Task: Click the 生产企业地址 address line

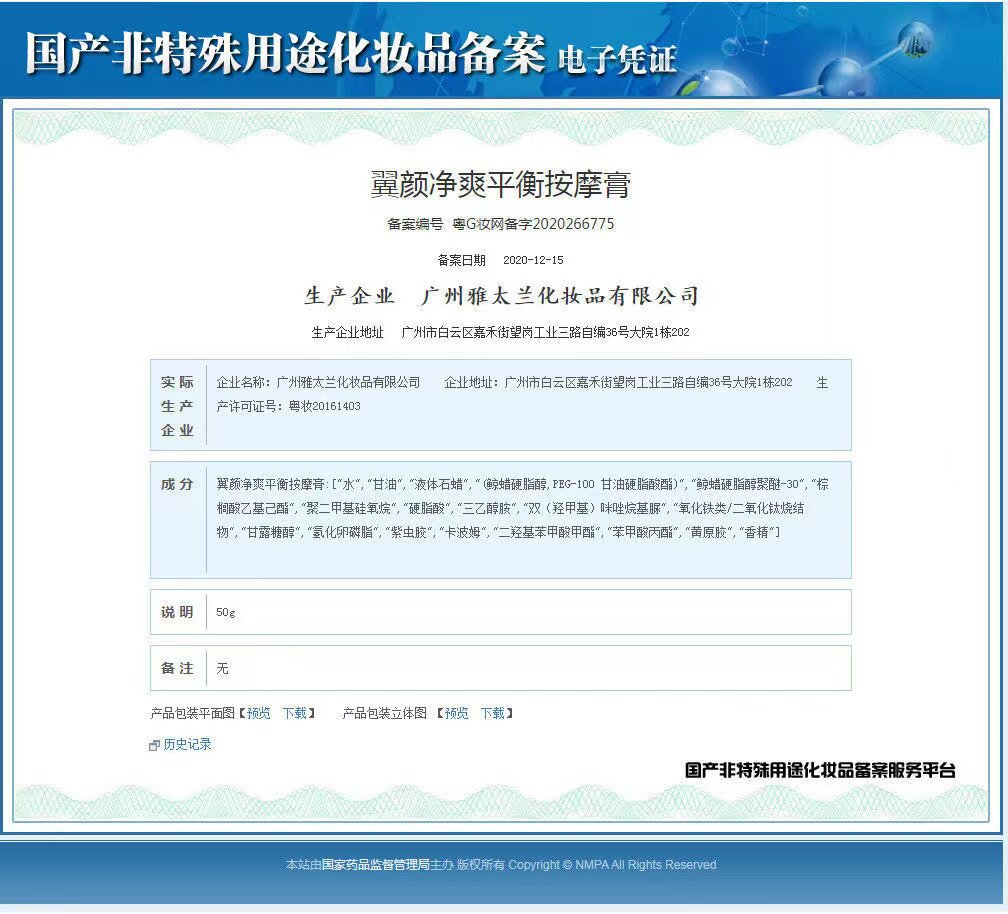Action: click(500, 332)
